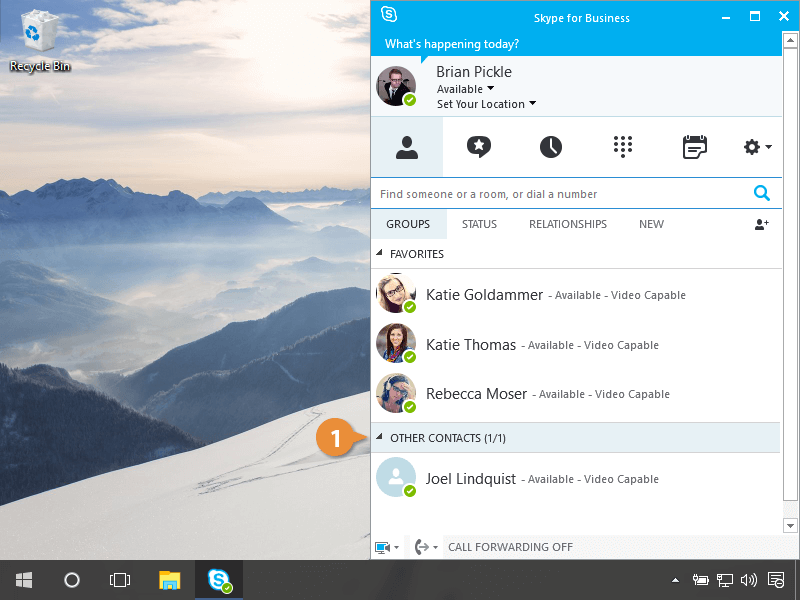
Task: Open the Dial Pad icon
Action: pos(623,147)
